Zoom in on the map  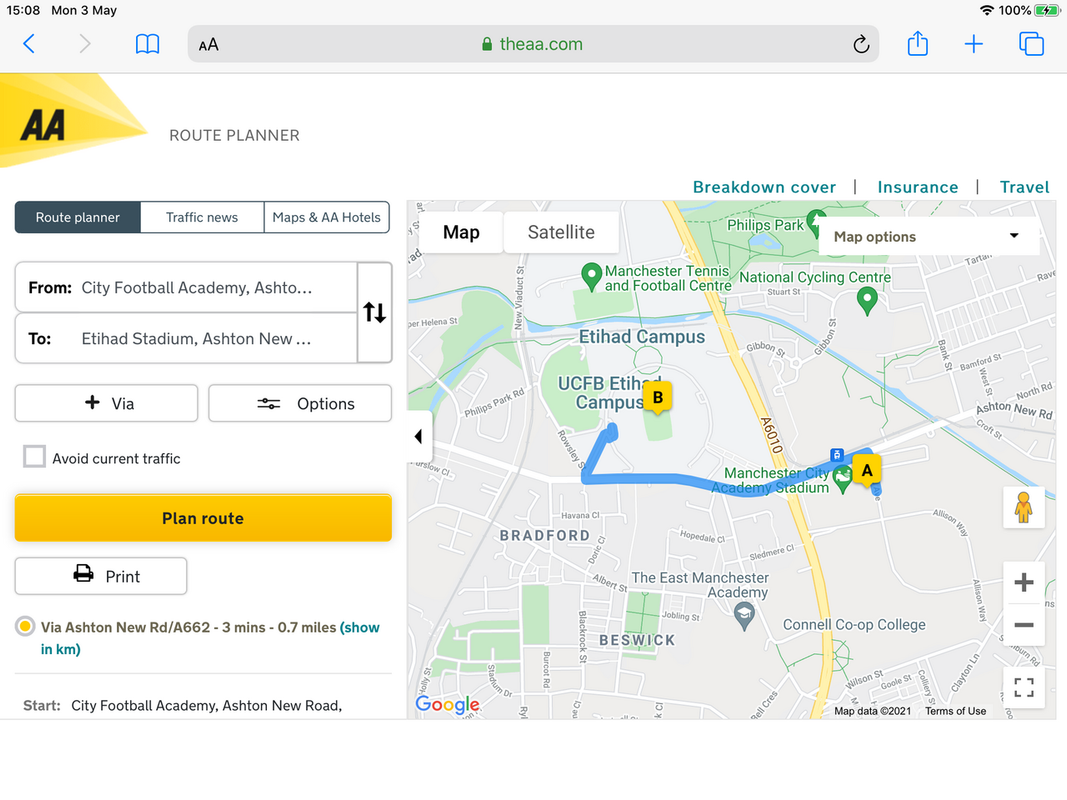[x=1023, y=582]
